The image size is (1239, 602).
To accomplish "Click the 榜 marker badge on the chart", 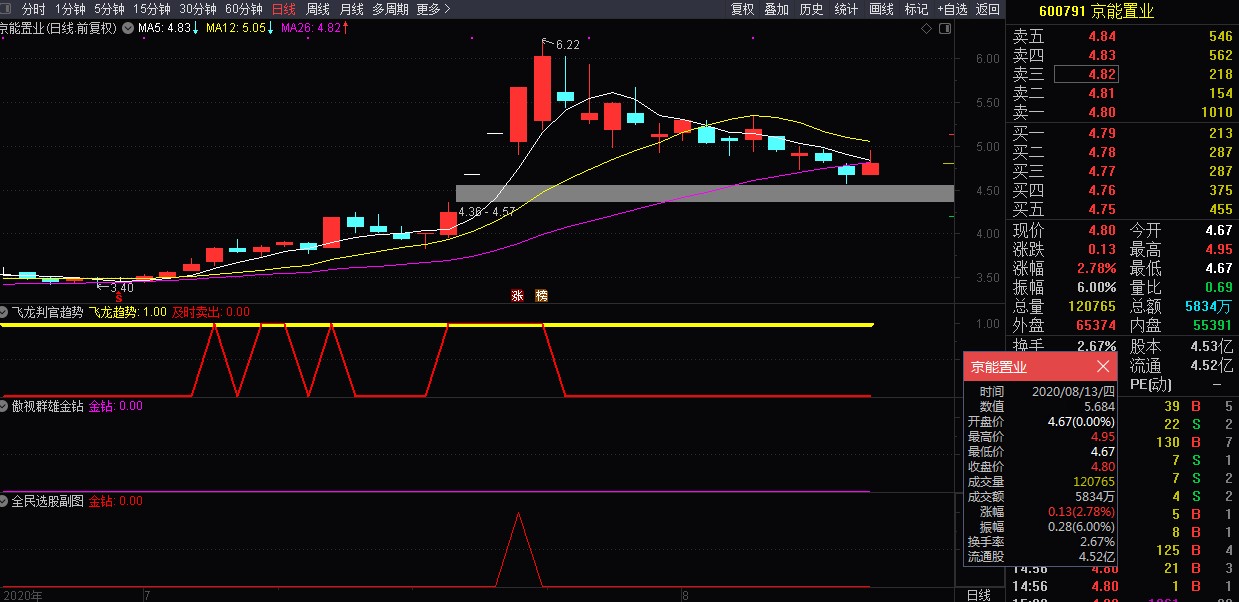I will [x=542, y=296].
